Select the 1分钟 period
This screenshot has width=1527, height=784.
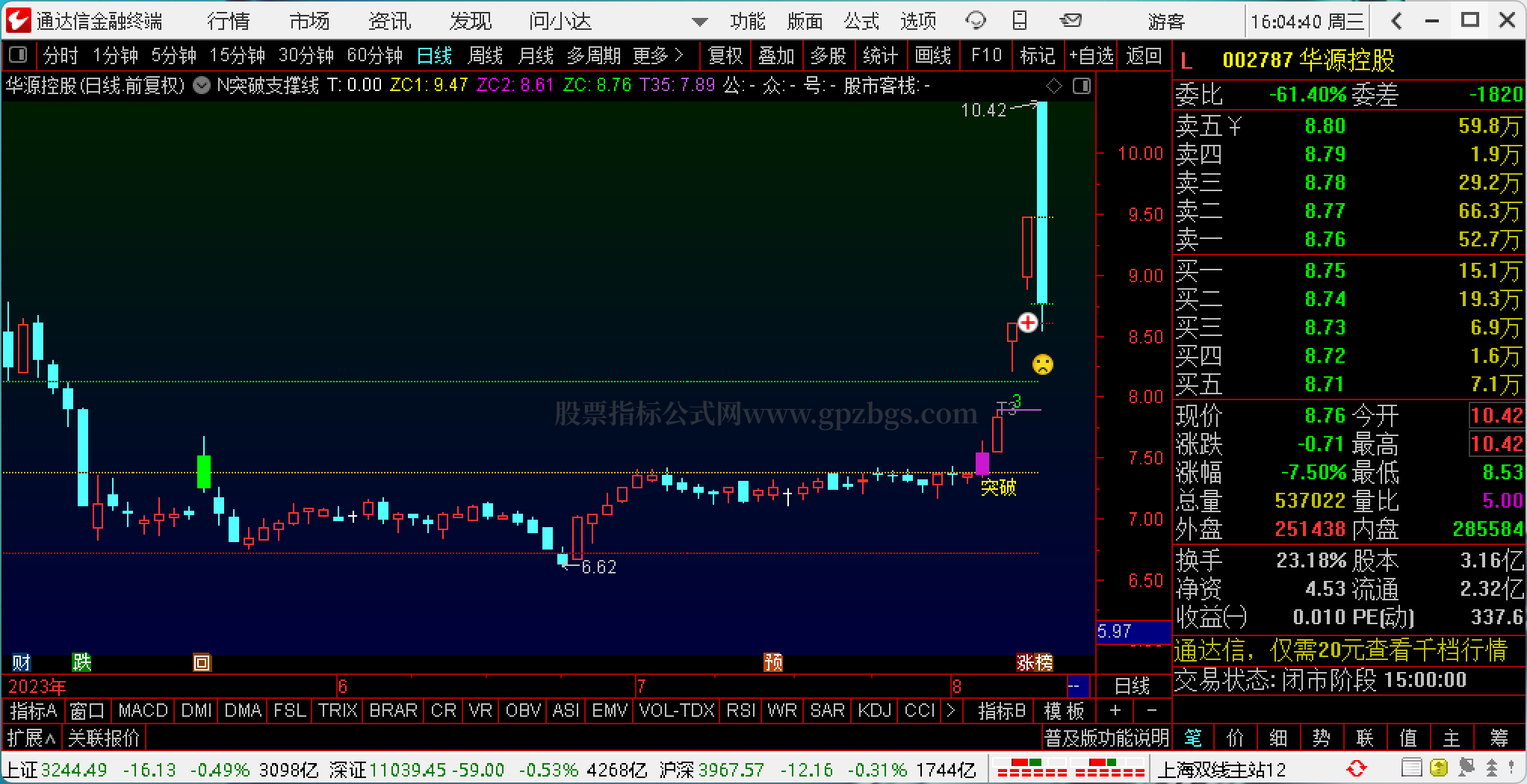click(x=116, y=55)
